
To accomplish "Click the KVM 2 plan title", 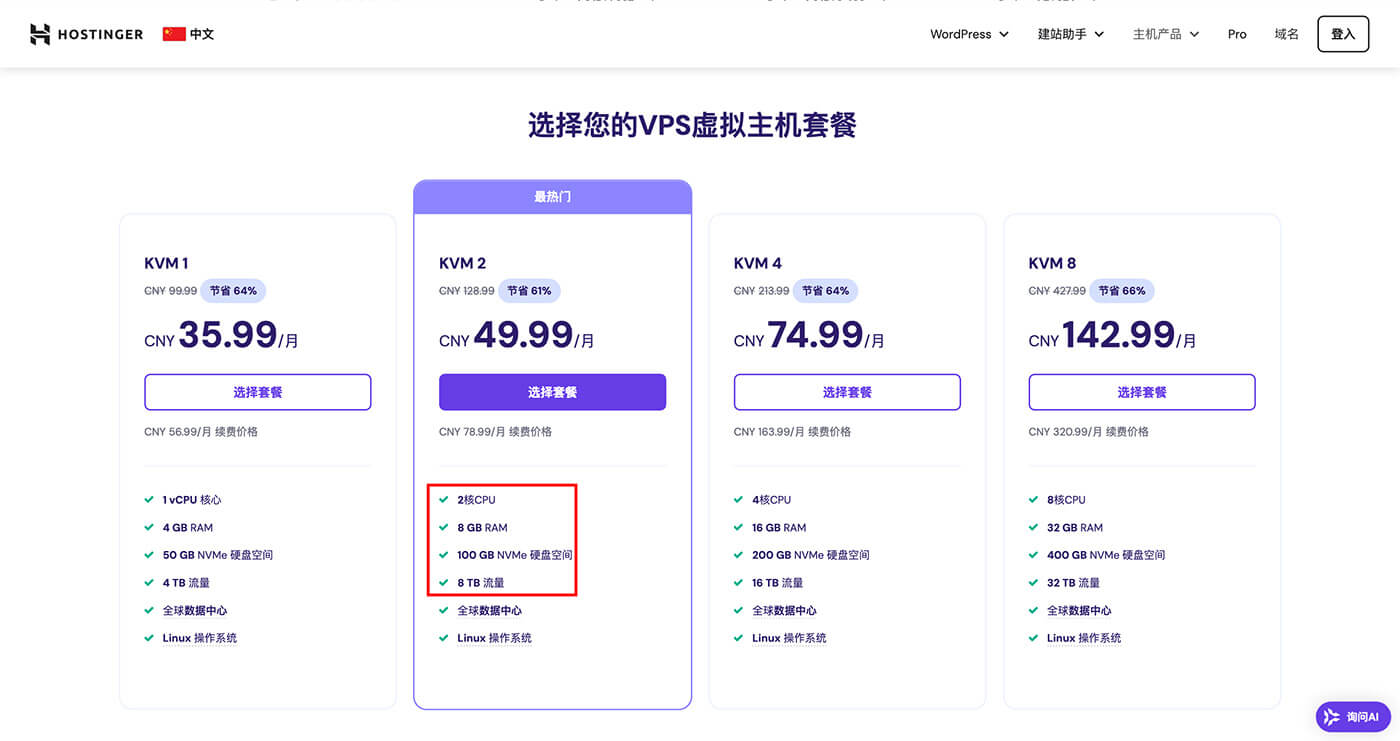I will (462, 263).
